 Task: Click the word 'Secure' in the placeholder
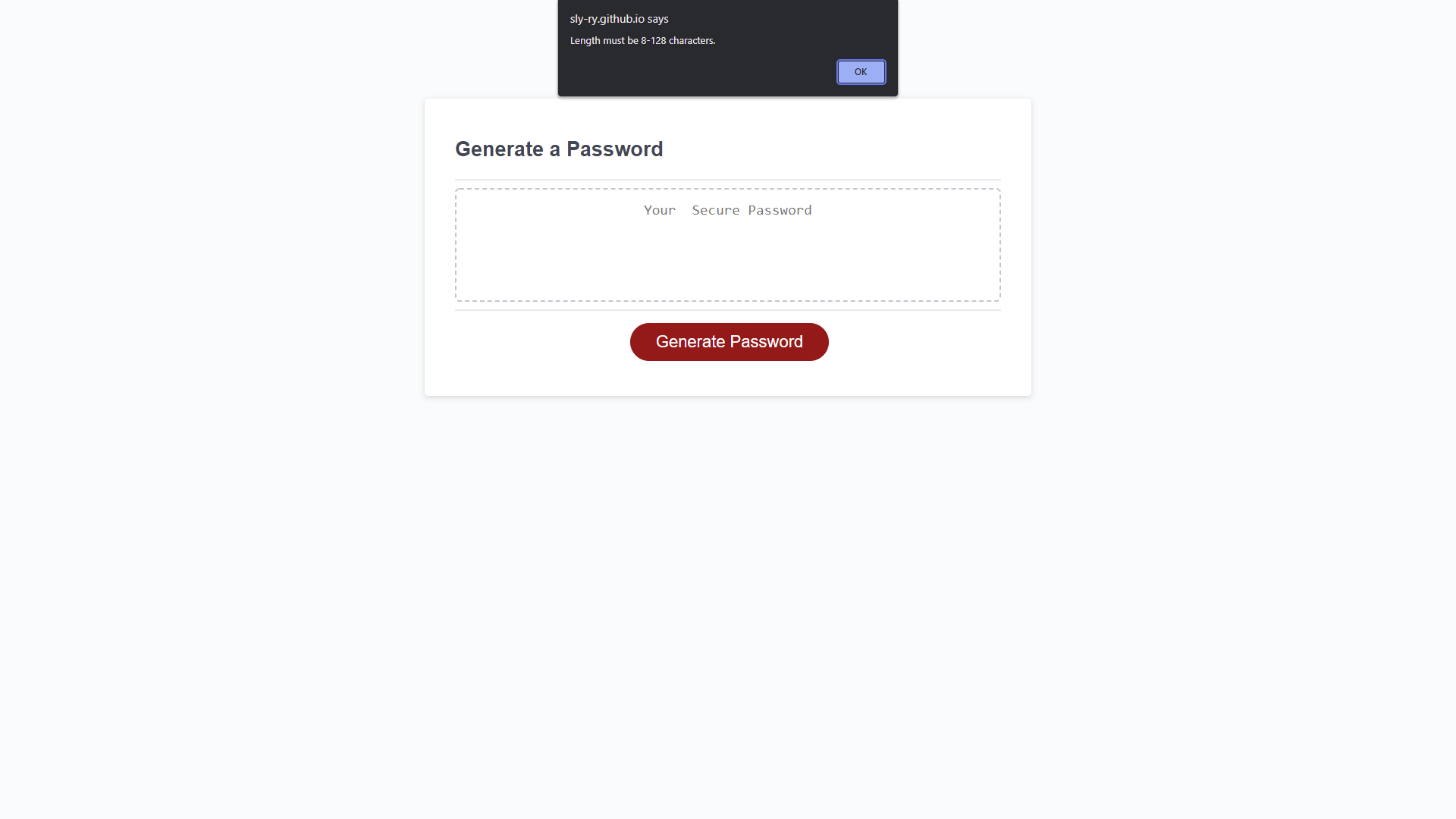tap(716, 210)
